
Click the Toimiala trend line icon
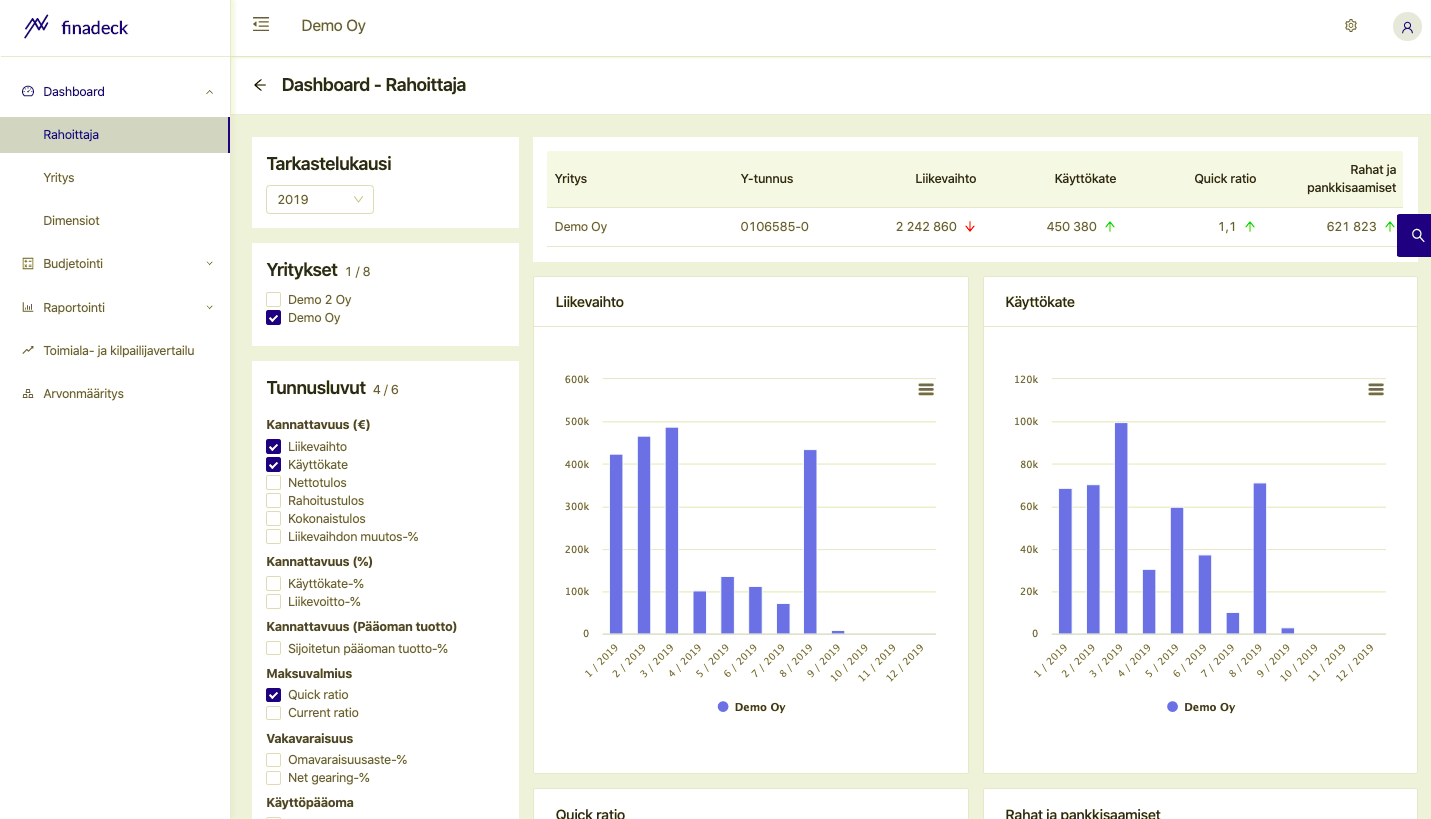(x=28, y=351)
